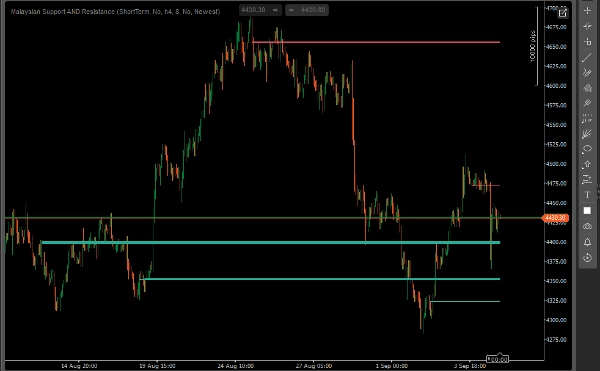Select the arrow marker tool
Image resolution: width=600 pixels, height=371 pixels.
[x=587, y=164]
